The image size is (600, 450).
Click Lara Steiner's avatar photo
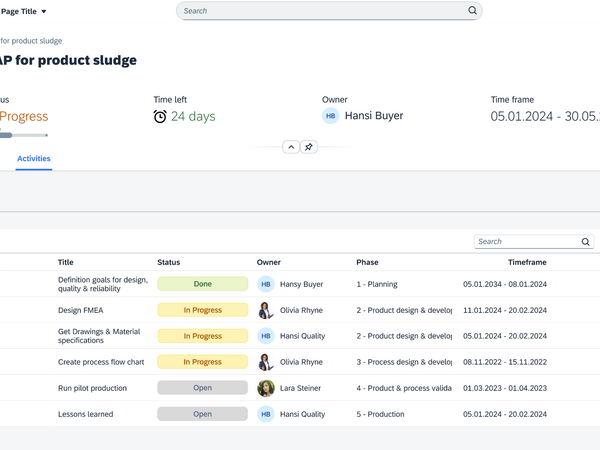point(266,388)
